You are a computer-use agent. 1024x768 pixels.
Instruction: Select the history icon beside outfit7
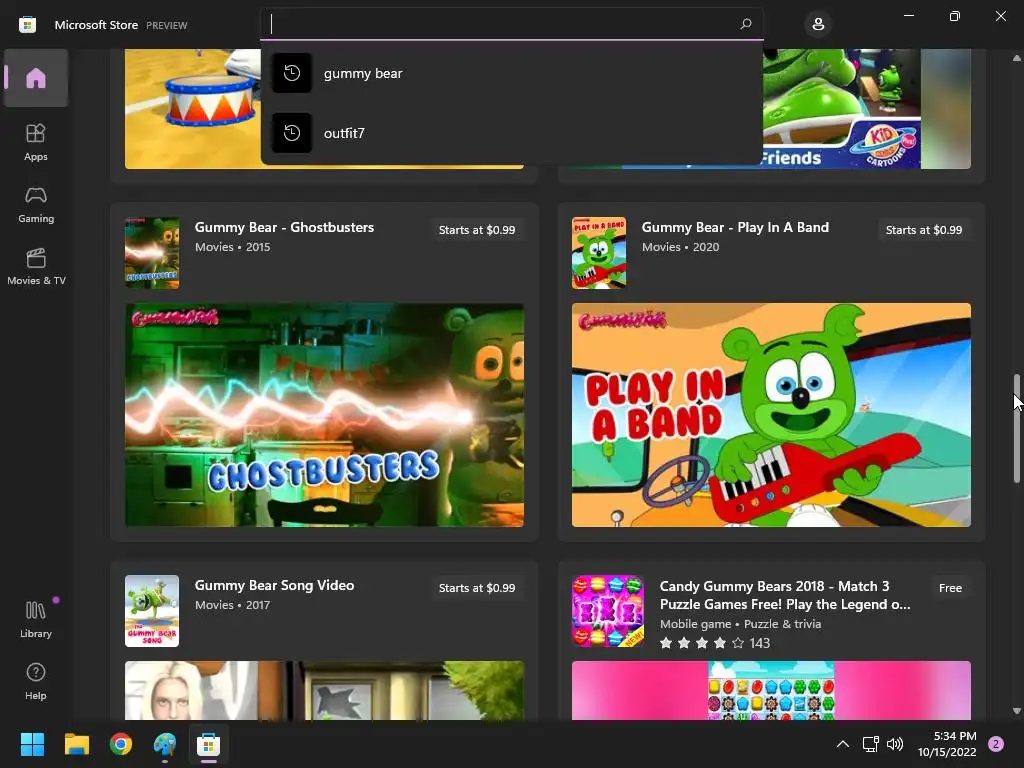point(292,133)
